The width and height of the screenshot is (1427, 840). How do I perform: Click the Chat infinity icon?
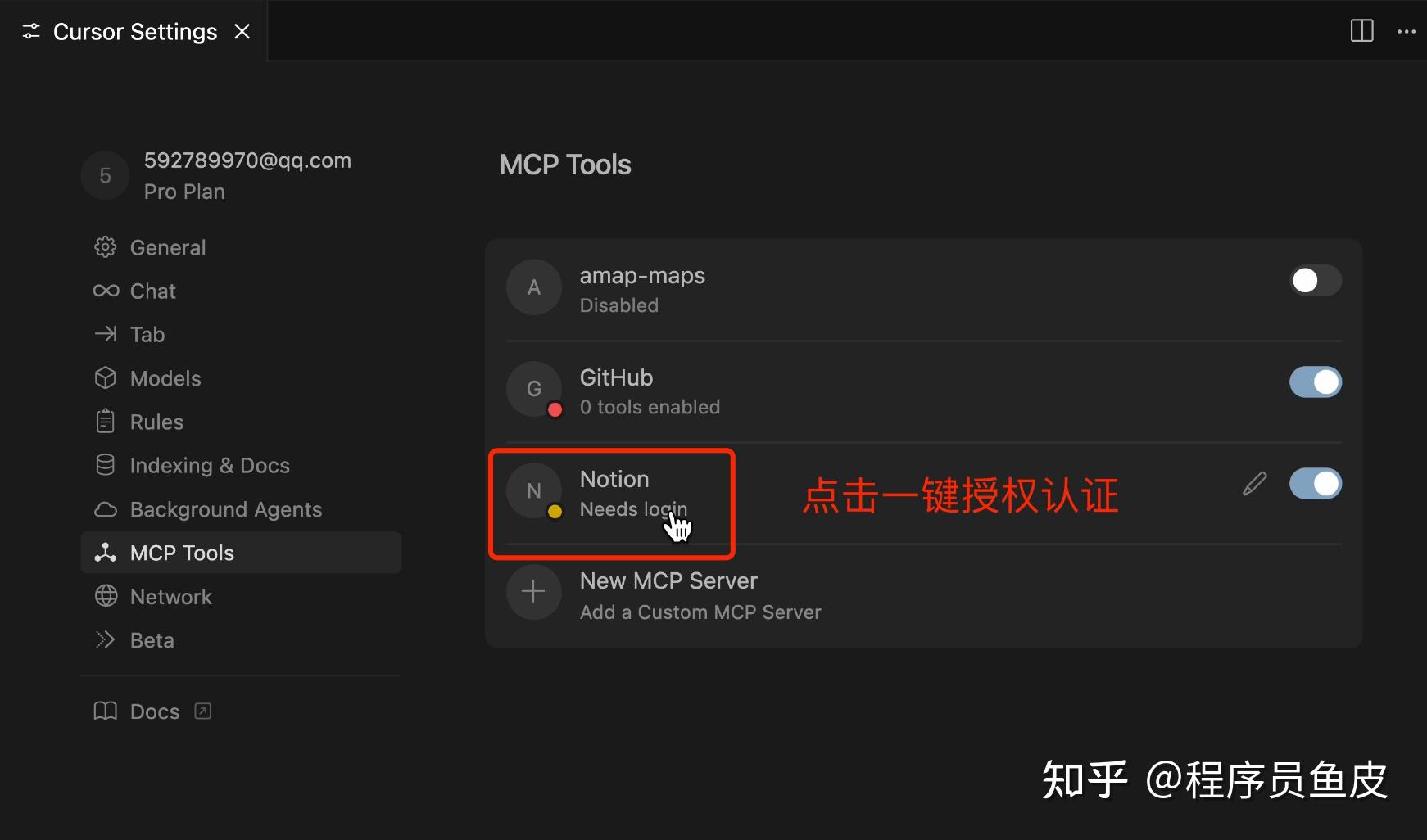[106, 291]
